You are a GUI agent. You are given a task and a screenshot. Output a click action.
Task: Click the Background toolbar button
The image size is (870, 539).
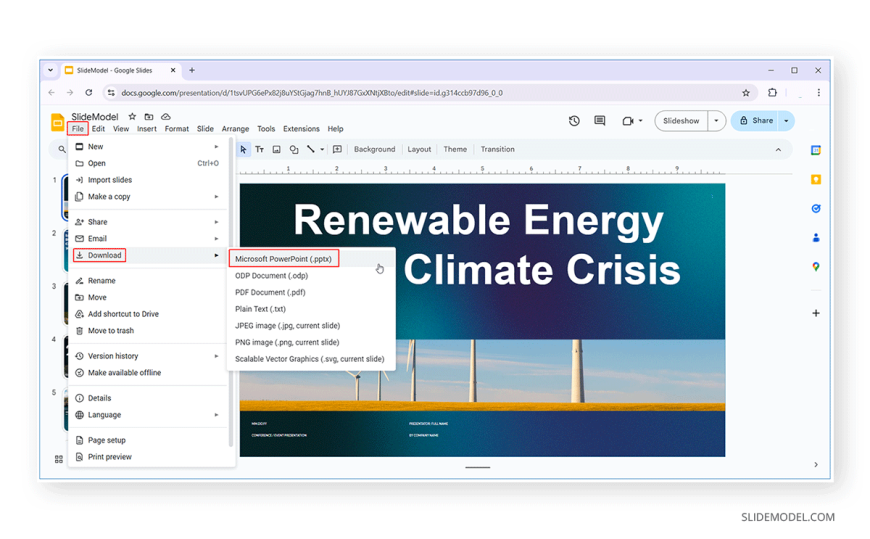[375, 149]
